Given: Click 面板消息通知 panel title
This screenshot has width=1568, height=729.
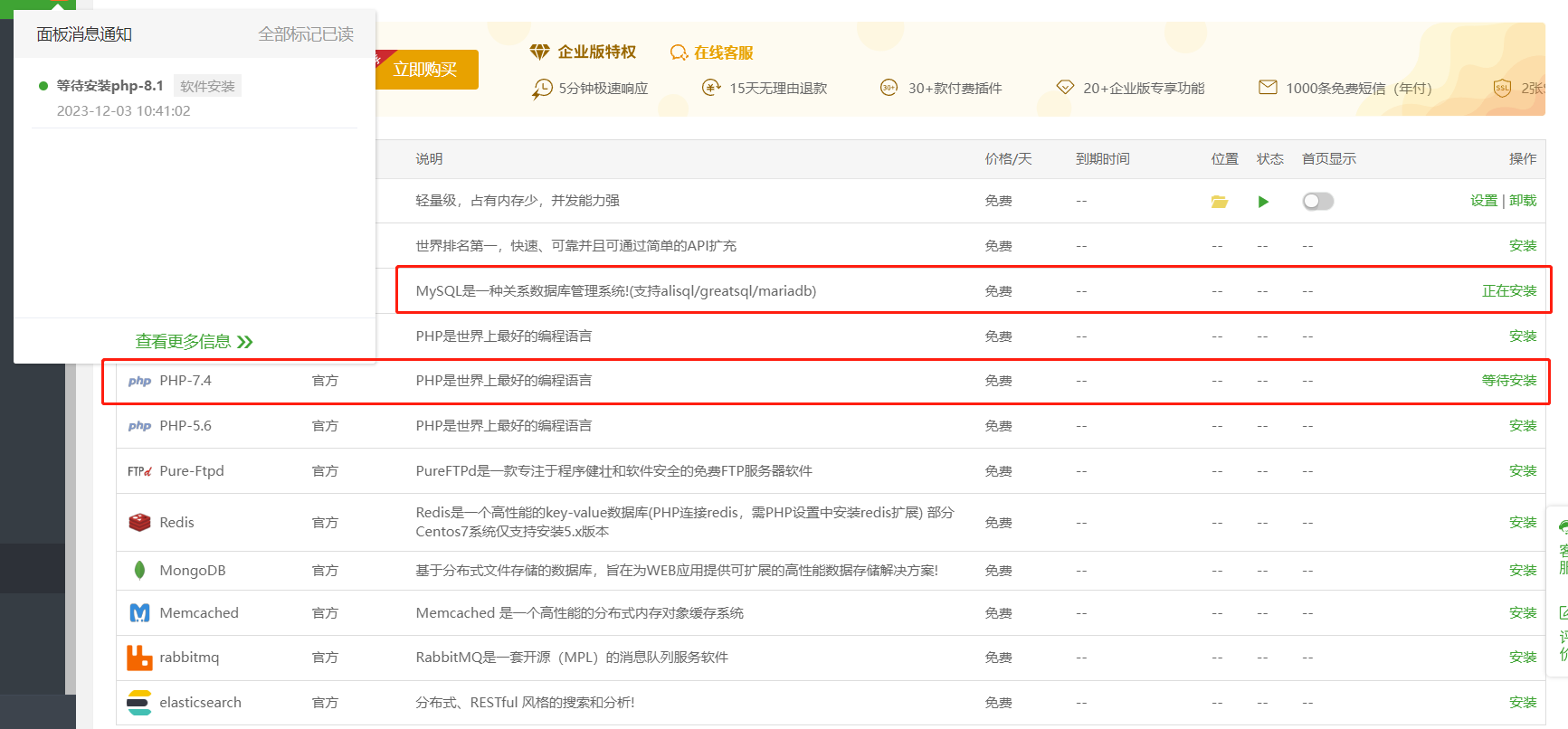Looking at the screenshot, I should pos(84,34).
